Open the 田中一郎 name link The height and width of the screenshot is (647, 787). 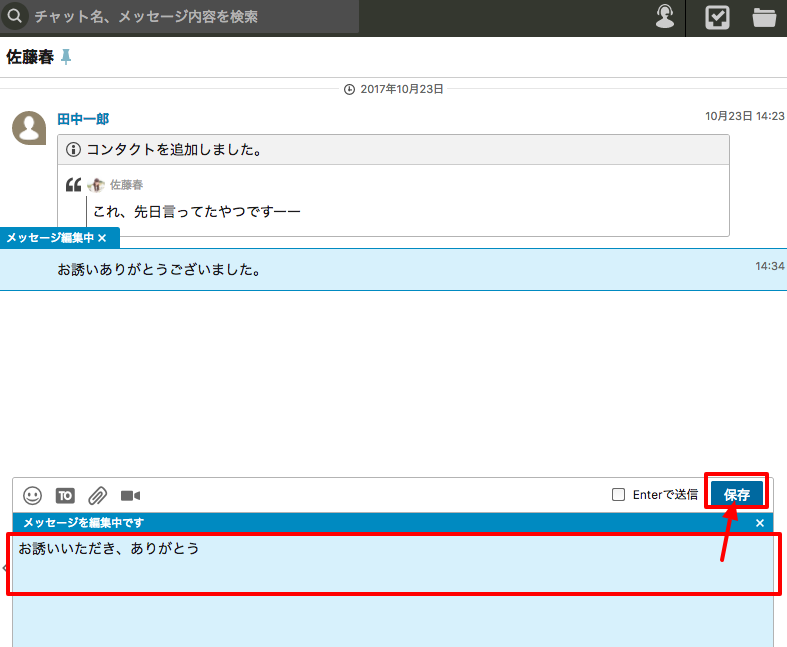83,119
